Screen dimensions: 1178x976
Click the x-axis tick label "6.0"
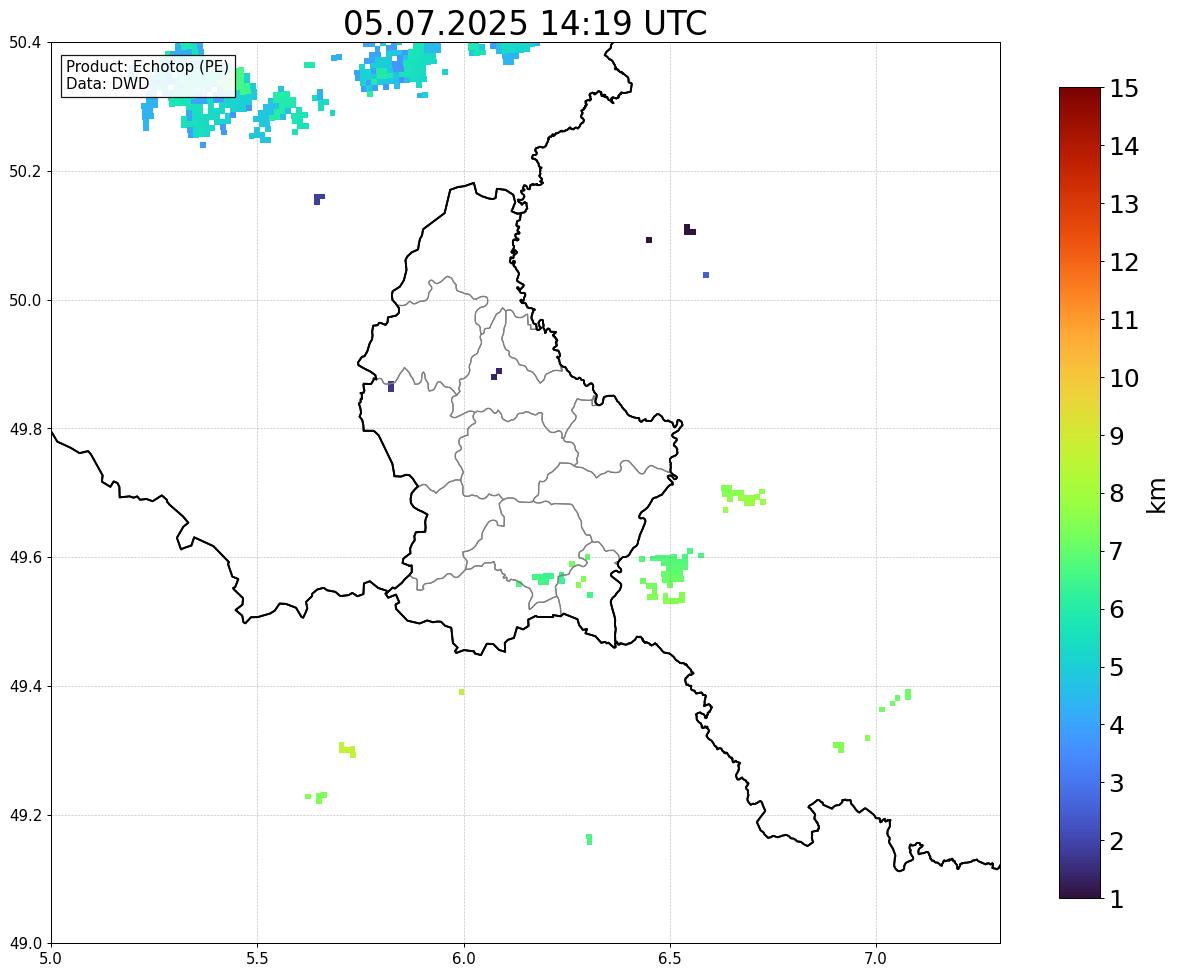click(x=464, y=959)
